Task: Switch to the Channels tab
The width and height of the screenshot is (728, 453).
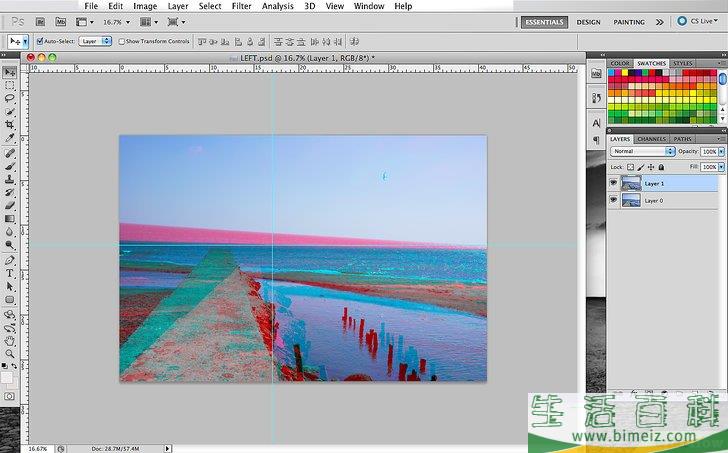Action: (x=651, y=139)
